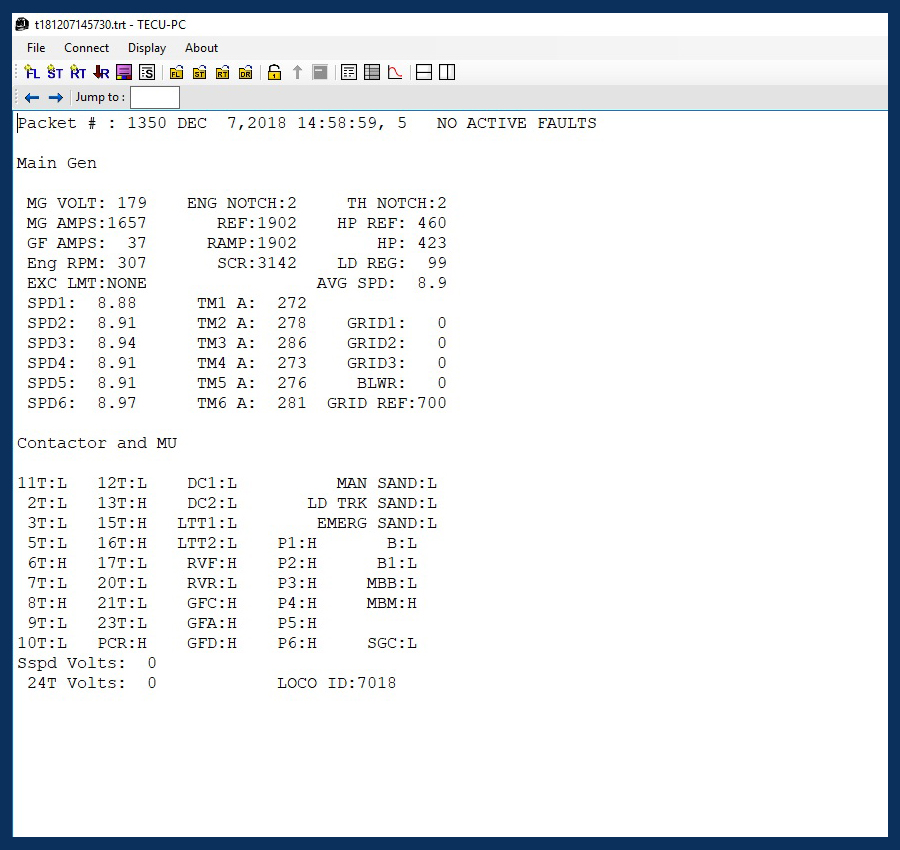The image size is (900, 850).
Task: Click the 'GRID REF:700' value
Action: (x=387, y=403)
